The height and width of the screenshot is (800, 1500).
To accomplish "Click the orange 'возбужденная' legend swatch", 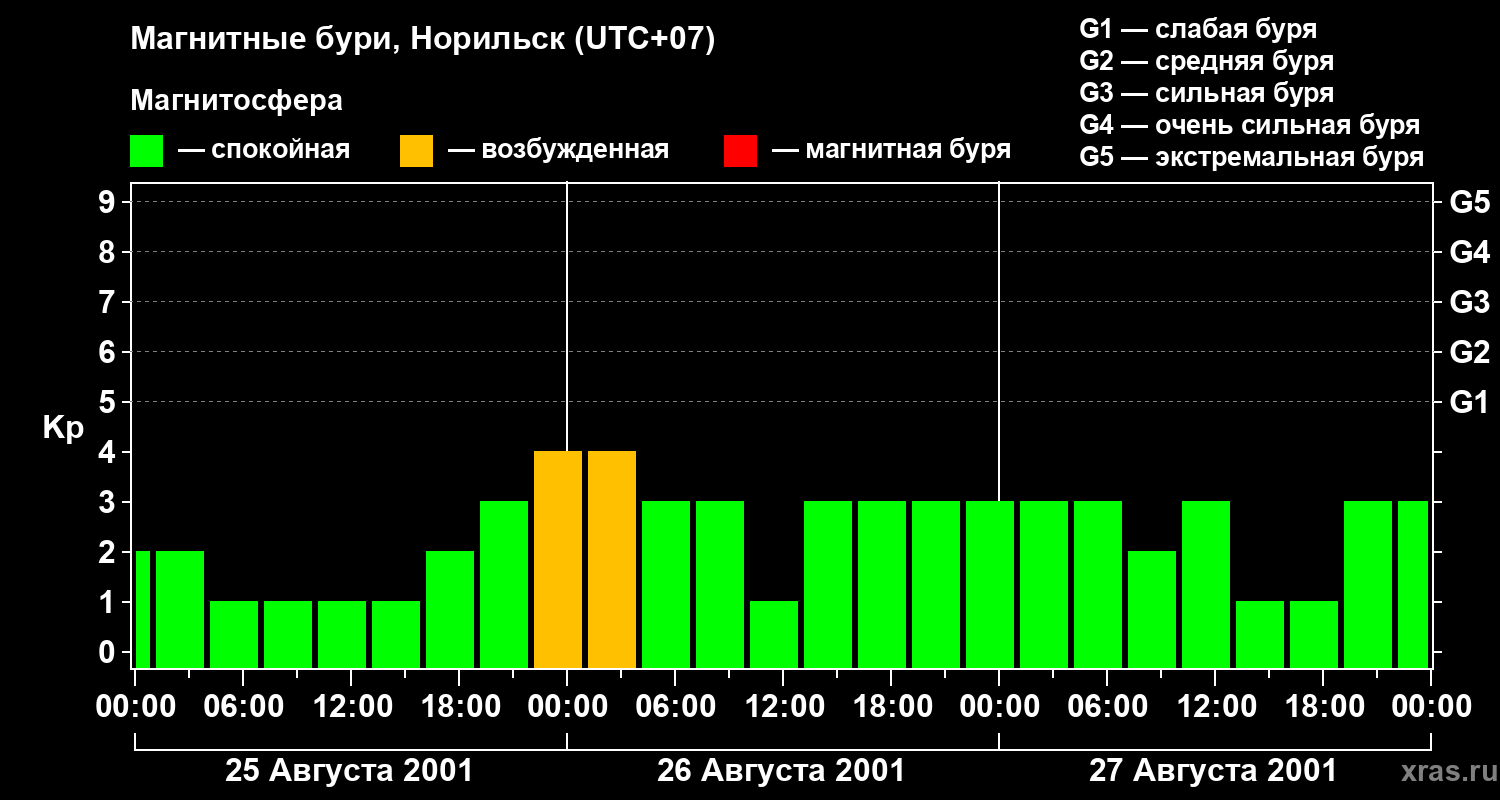I will (x=416, y=151).
